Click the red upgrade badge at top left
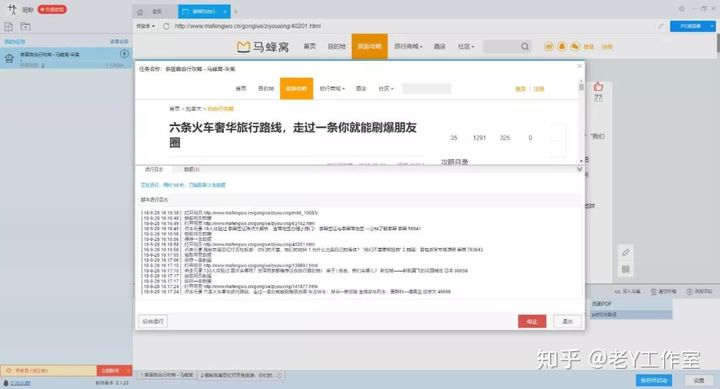Image resolution: width=720 pixels, height=389 pixels. coord(52,9)
